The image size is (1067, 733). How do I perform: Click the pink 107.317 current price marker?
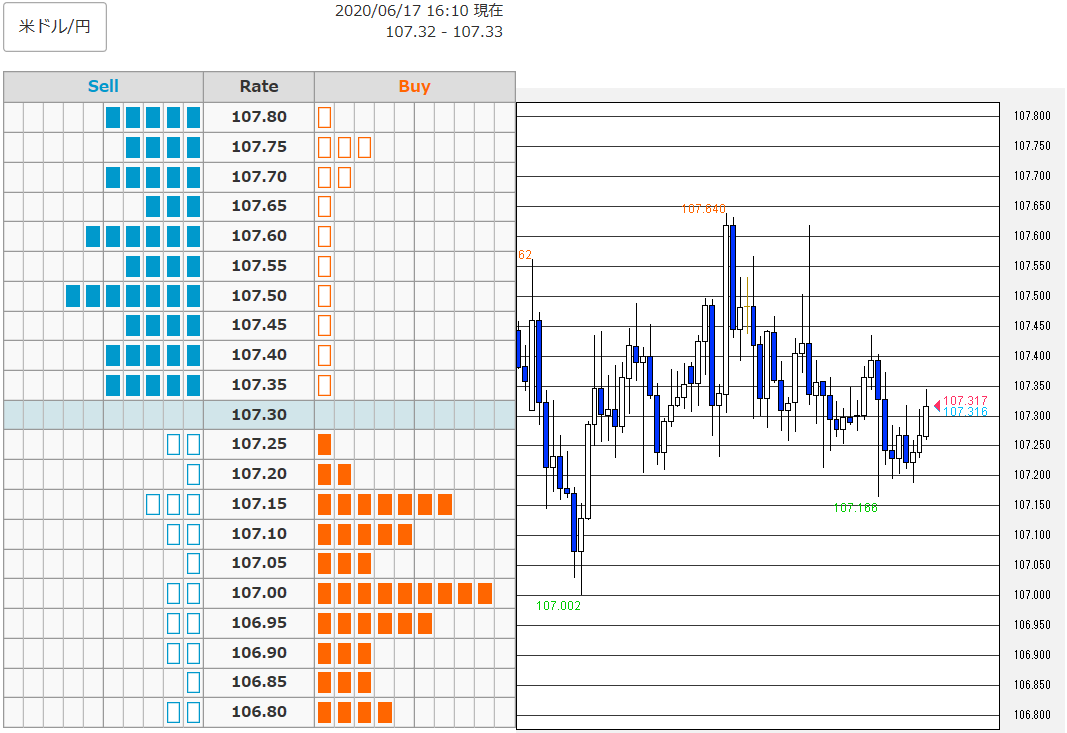(x=961, y=402)
